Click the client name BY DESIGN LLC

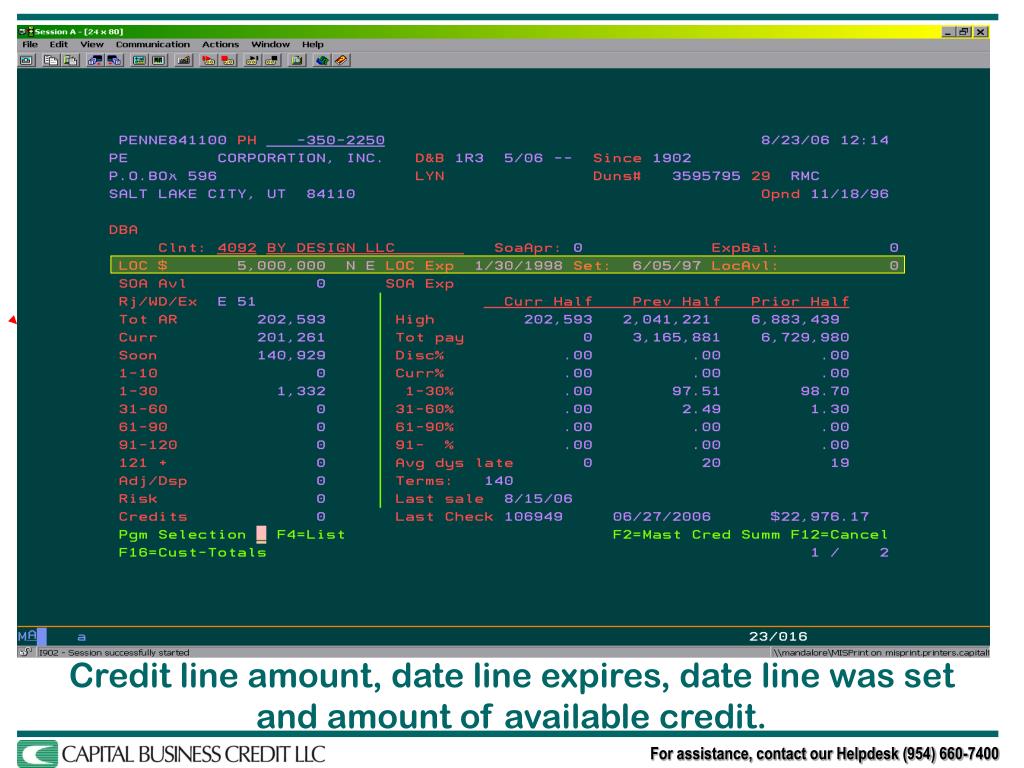tap(330, 248)
